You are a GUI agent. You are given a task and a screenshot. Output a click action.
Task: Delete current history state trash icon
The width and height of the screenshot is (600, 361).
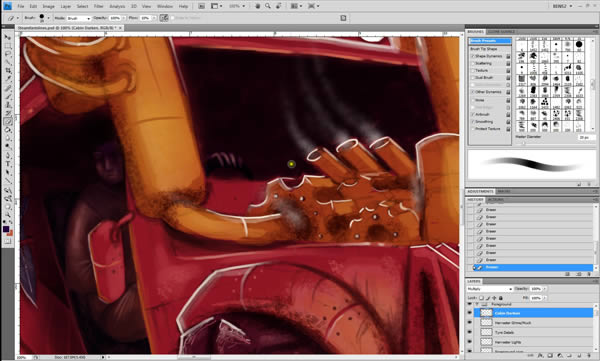589,274
